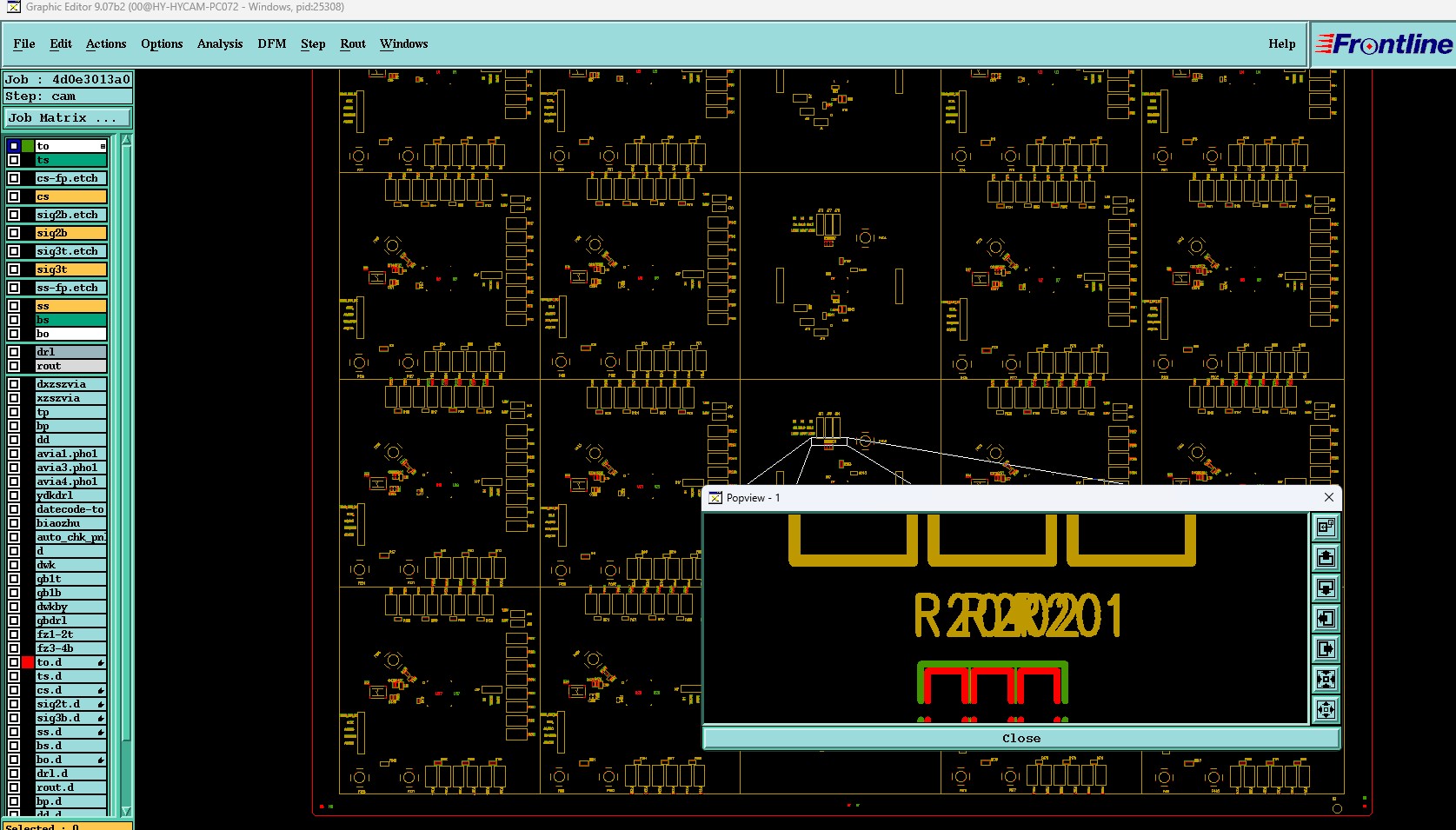The height and width of the screenshot is (830, 1456).
Task: Click the layer list vertical scrollbar track
Action: tap(127, 475)
